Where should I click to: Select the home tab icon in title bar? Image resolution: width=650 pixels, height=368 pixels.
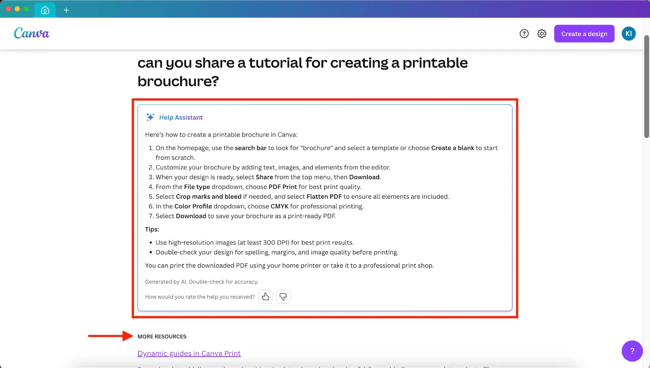[x=45, y=10]
